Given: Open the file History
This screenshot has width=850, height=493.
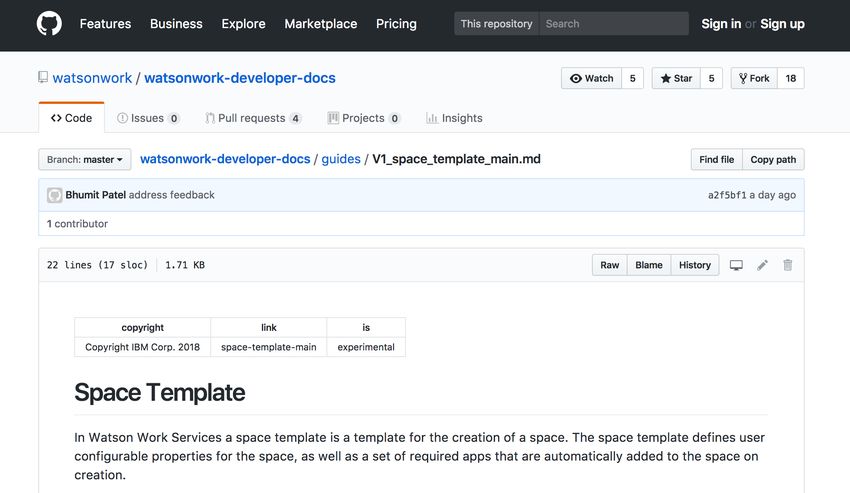Looking at the screenshot, I should click(695, 265).
